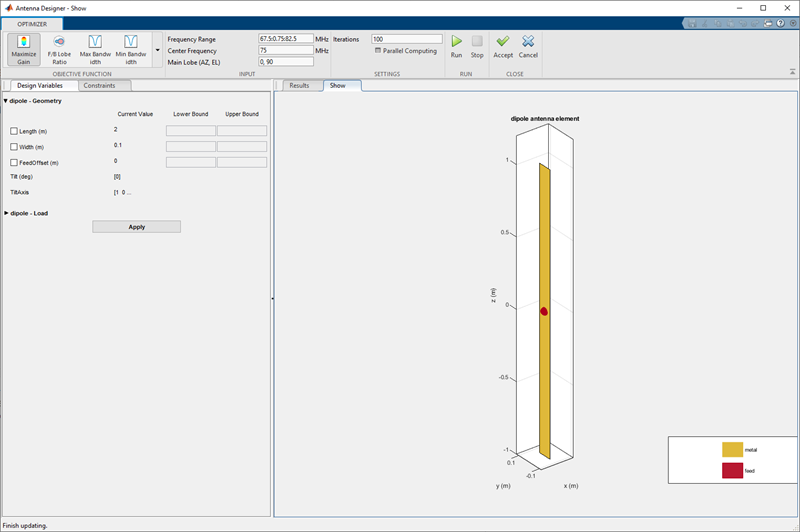Viewport: 800px width, 532px height.
Task: Open the Results tab
Action: click(x=299, y=86)
